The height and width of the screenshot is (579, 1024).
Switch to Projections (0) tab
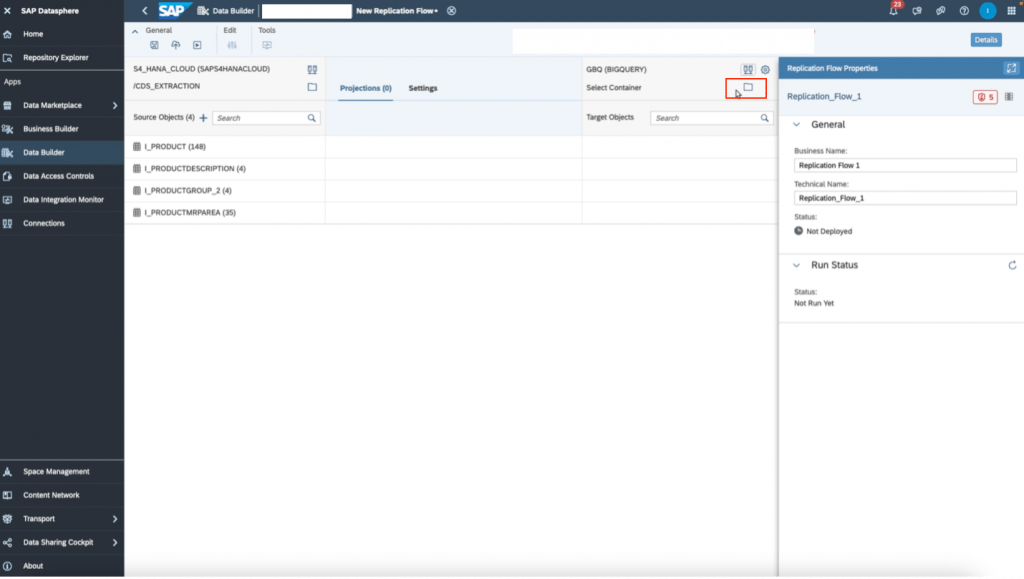tap(366, 88)
